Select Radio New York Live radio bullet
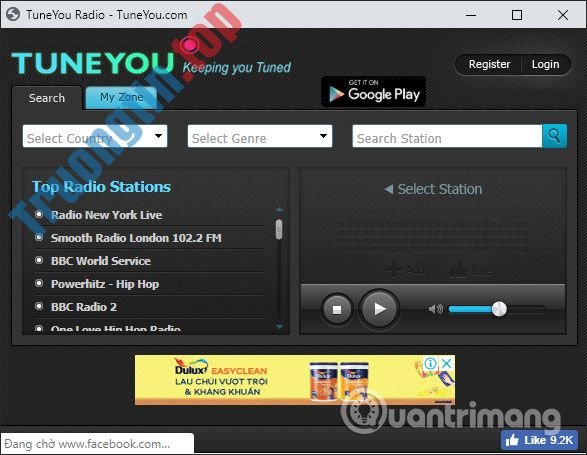This screenshot has height=455, width=587. tap(39, 214)
